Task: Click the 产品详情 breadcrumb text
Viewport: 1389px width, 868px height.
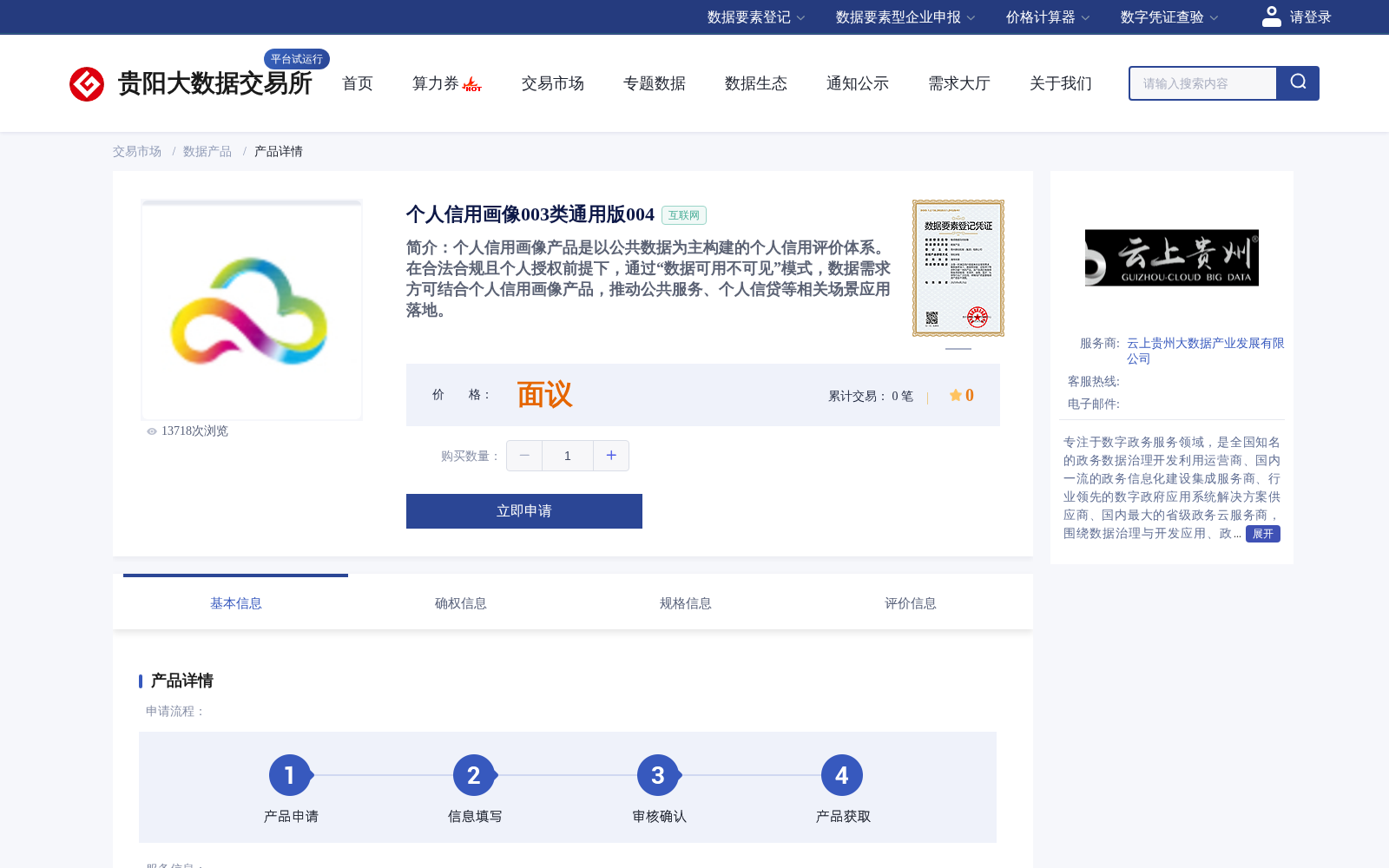Action: click(x=279, y=152)
